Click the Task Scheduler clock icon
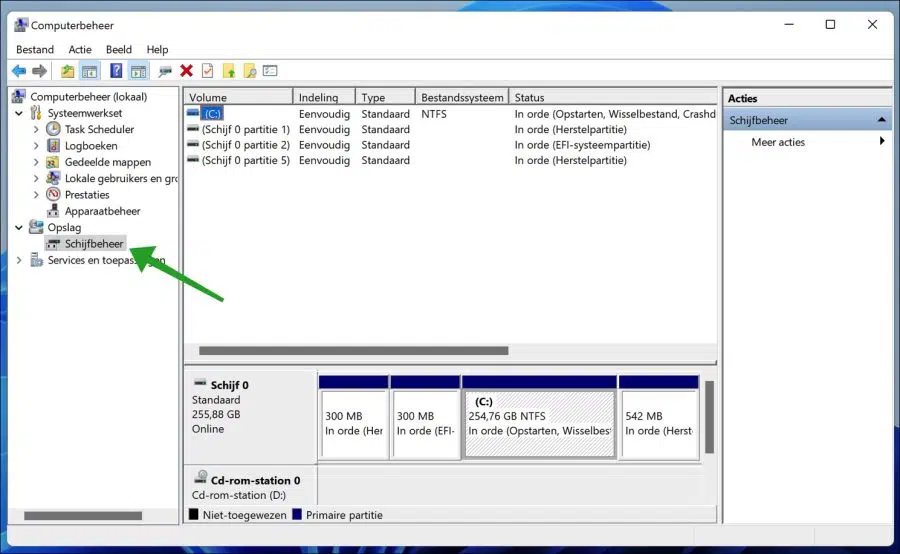This screenshot has height=554, width=900. pyautogui.click(x=53, y=129)
